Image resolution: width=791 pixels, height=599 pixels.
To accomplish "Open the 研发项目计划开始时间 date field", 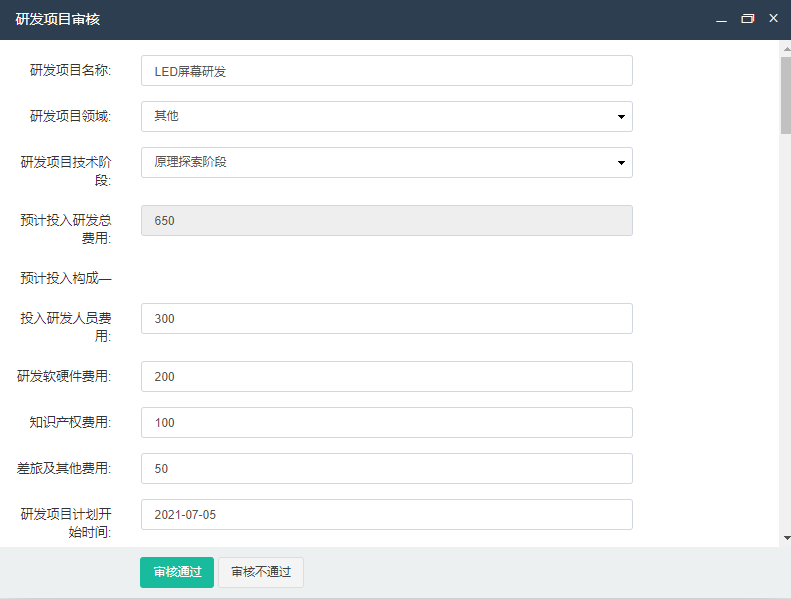I will click(x=386, y=514).
